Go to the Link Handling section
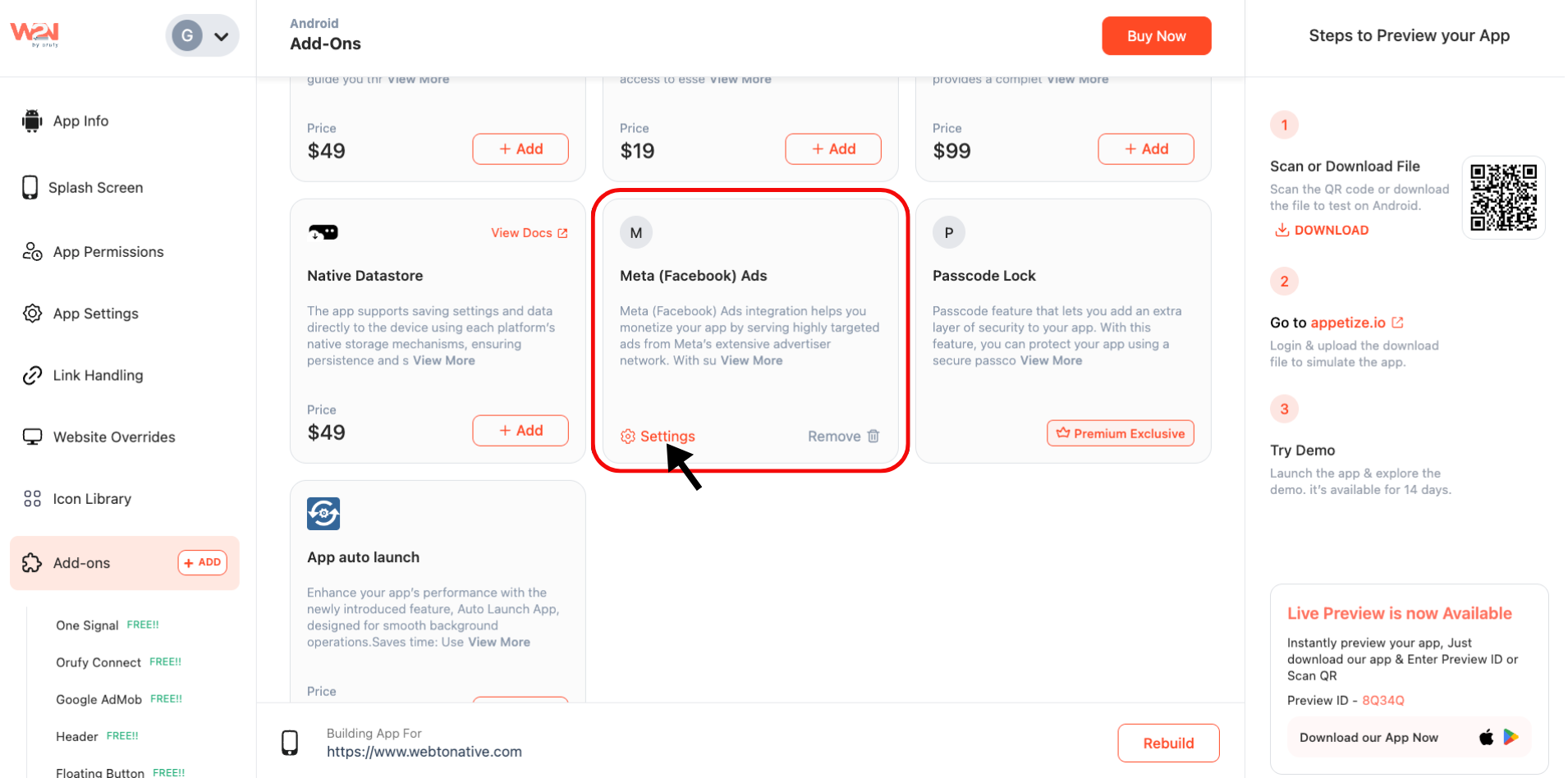The width and height of the screenshot is (1568, 778). coord(98,375)
